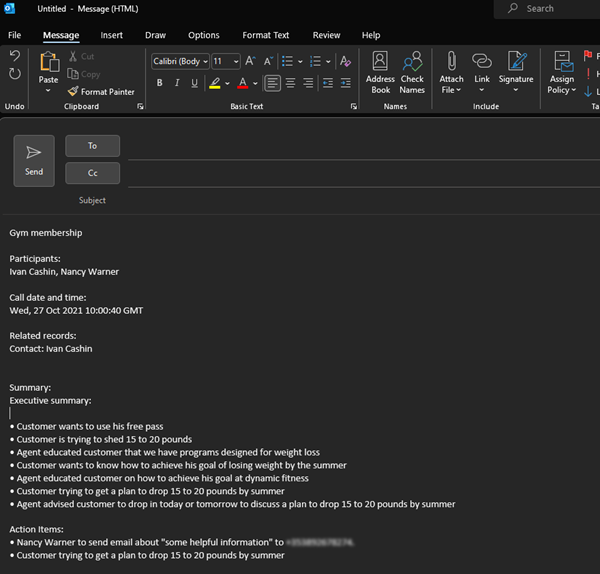Decrease font size with shrink font icon

point(268,61)
